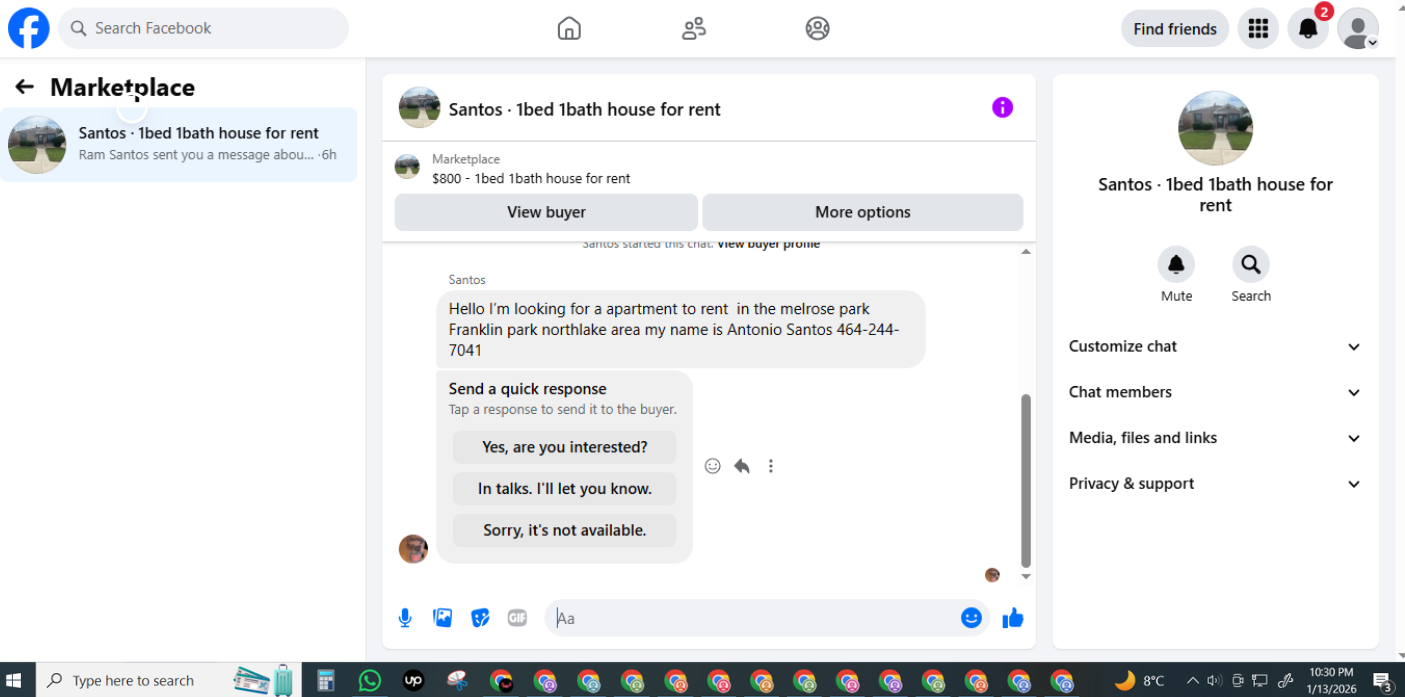Expand Media, files and links section
The width and height of the screenshot is (1405, 697).
pos(1215,438)
